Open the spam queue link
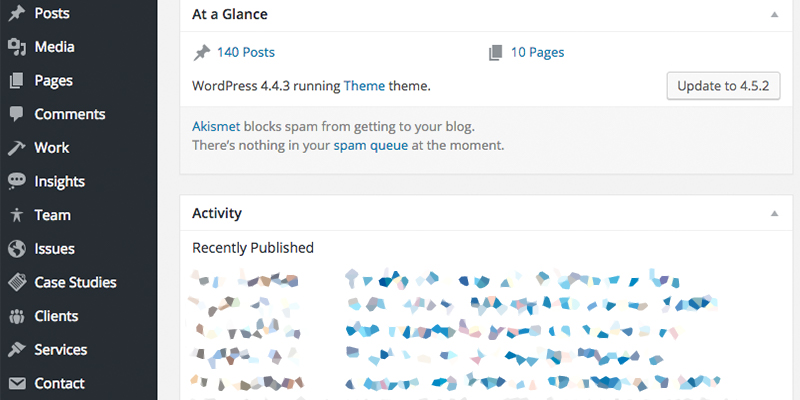The width and height of the screenshot is (800, 400). (x=371, y=146)
